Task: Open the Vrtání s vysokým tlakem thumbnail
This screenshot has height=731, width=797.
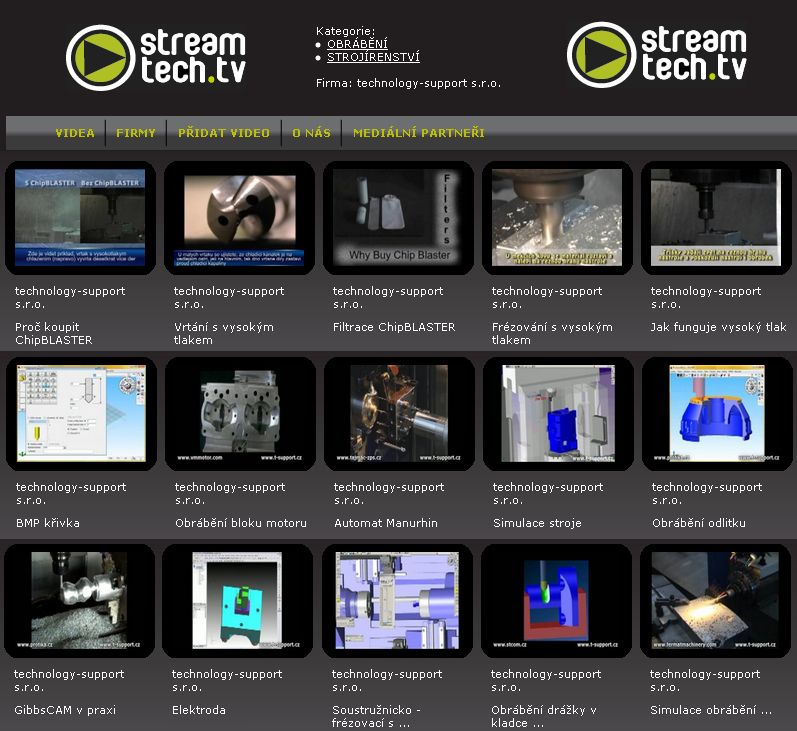Action: [239, 218]
